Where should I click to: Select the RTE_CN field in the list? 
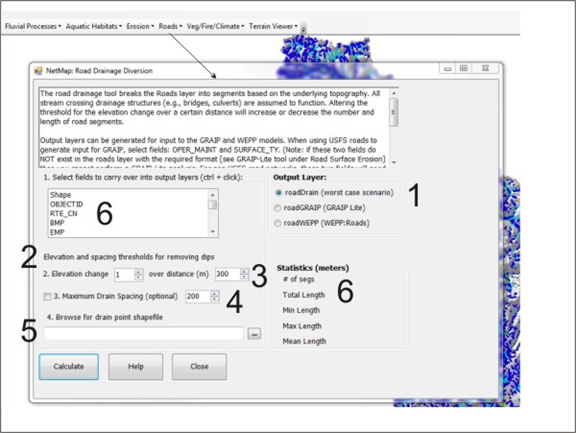pyautogui.click(x=64, y=213)
